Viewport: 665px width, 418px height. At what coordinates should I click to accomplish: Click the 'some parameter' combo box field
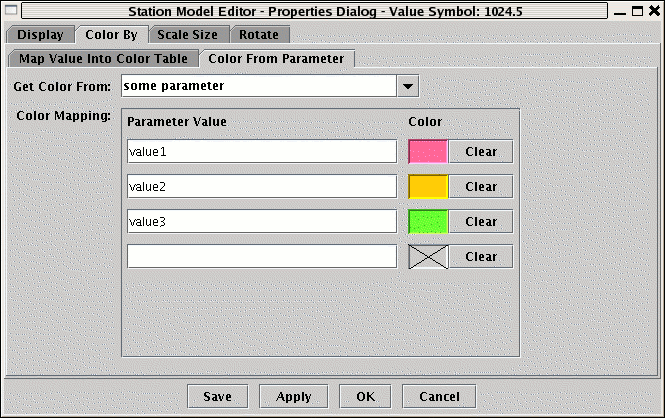259,87
